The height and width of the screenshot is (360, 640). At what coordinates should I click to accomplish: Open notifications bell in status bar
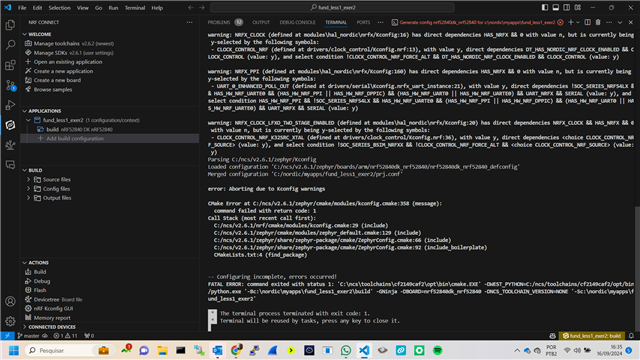(x=631, y=336)
